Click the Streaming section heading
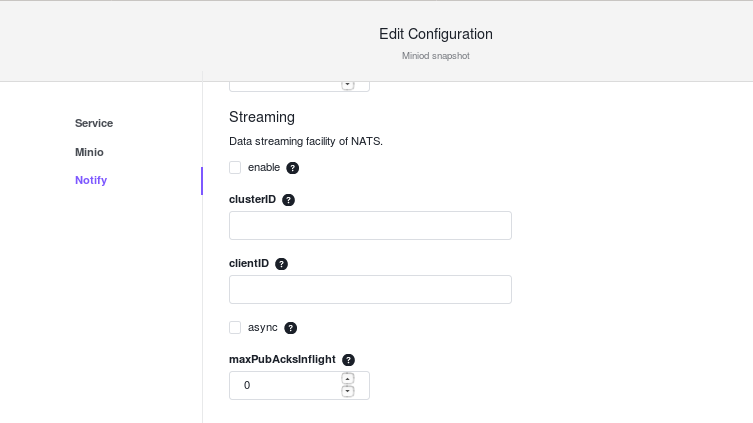The image size is (753, 423). (262, 117)
